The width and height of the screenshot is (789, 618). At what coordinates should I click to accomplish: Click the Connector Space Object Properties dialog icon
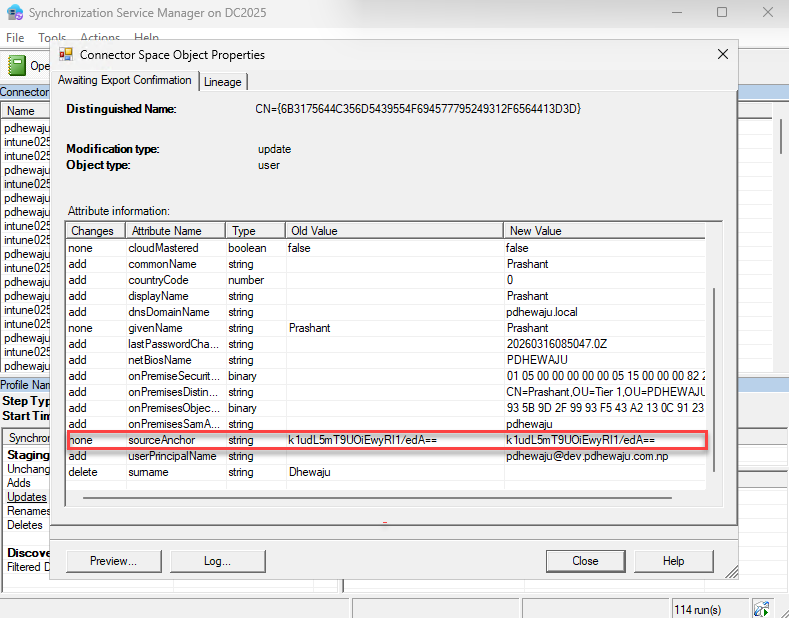[66, 55]
